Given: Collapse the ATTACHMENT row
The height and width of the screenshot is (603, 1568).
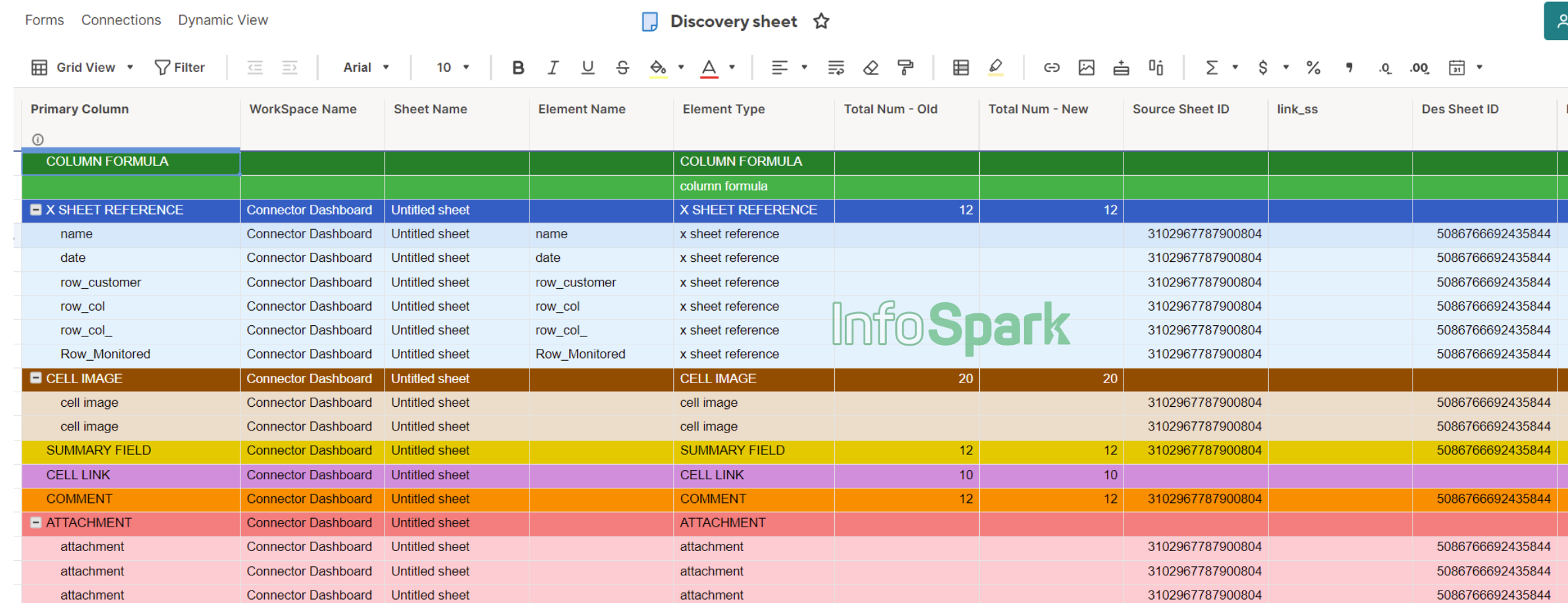Looking at the screenshot, I should pos(36,523).
